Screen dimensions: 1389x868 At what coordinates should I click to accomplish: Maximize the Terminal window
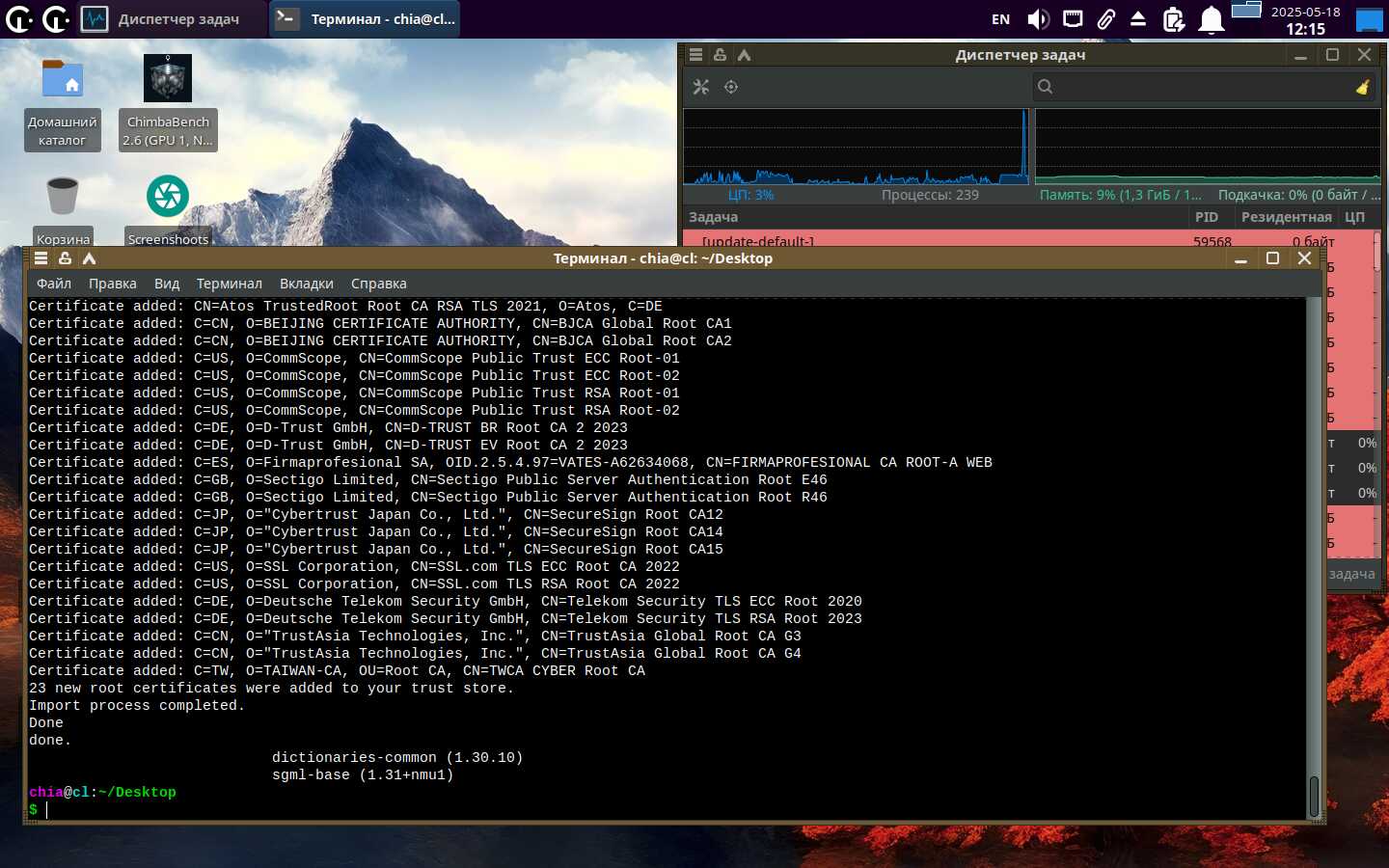[x=1272, y=258]
